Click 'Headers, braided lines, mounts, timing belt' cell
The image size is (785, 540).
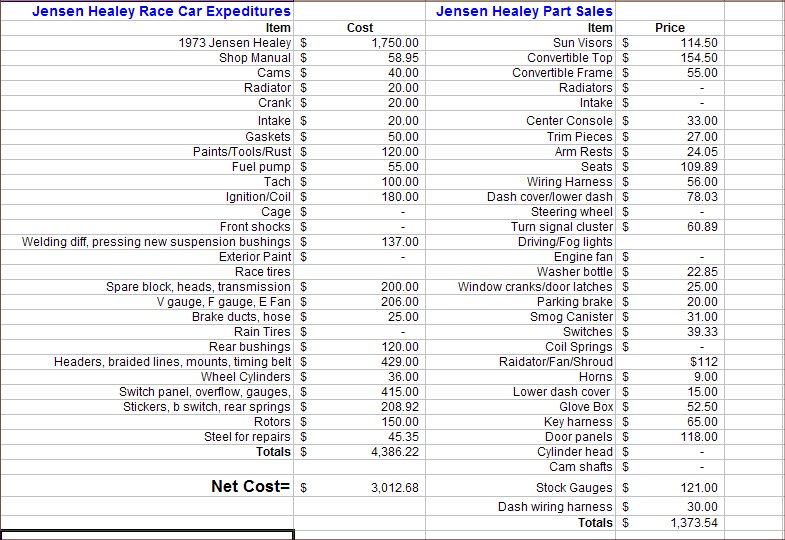147,362
